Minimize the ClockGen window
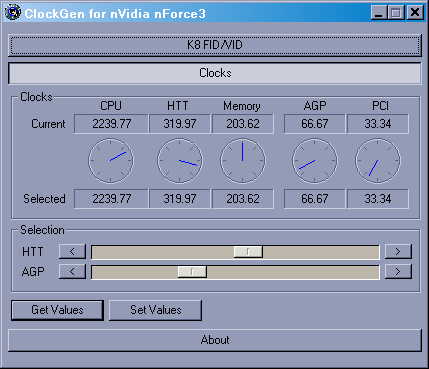Viewport: 429px width, 369px height. click(x=379, y=13)
